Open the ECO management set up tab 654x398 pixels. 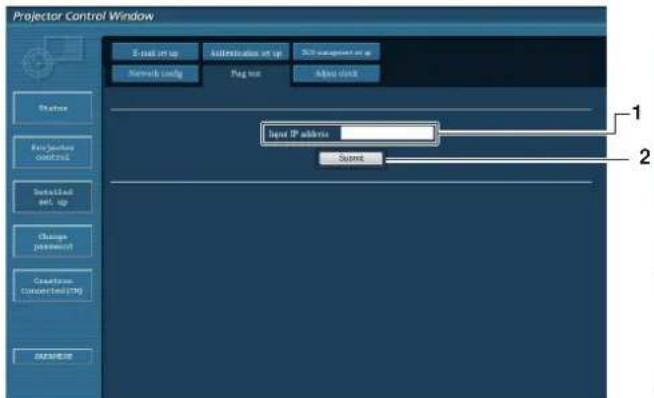(336, 53)
